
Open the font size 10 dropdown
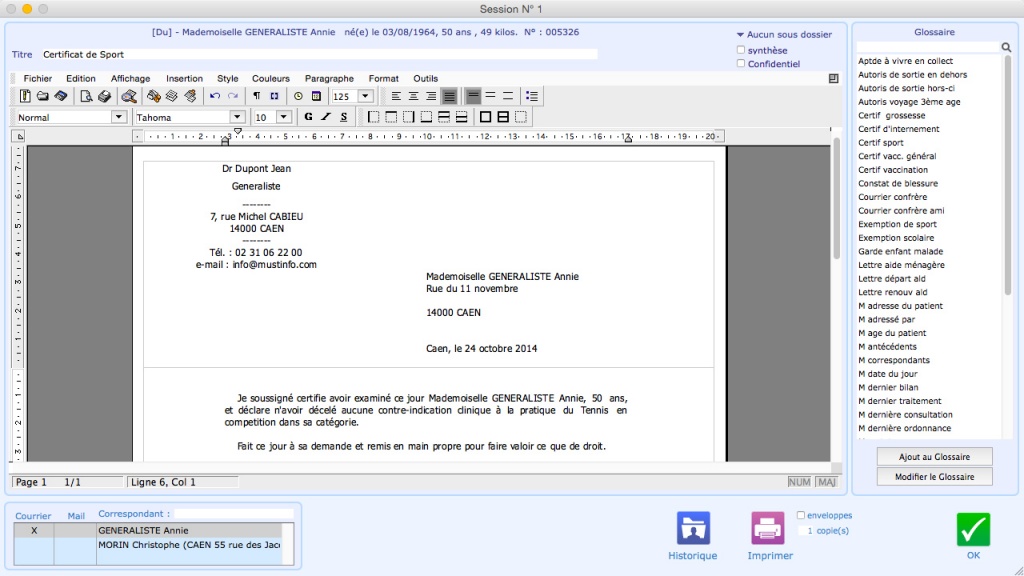[283, 117]
